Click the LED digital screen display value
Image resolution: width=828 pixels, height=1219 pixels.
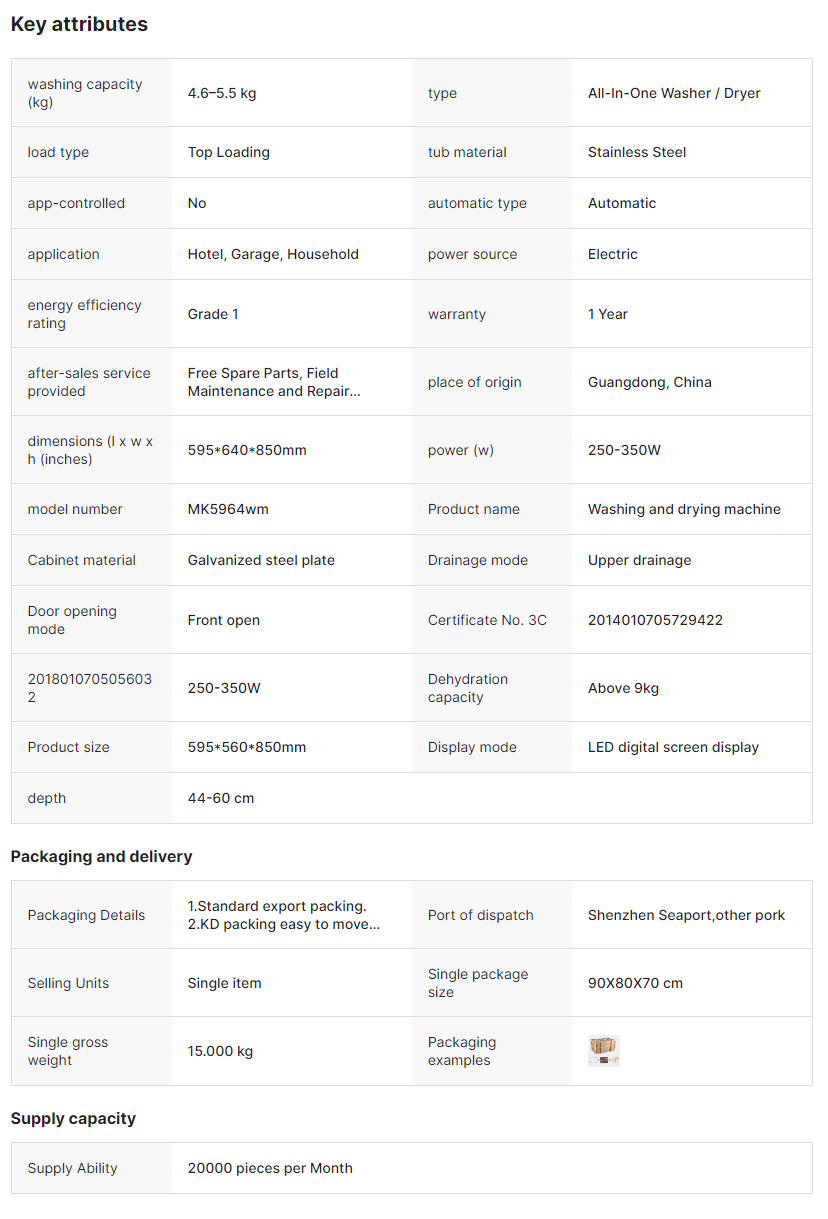pyautogui.click(x=673, y=747)
